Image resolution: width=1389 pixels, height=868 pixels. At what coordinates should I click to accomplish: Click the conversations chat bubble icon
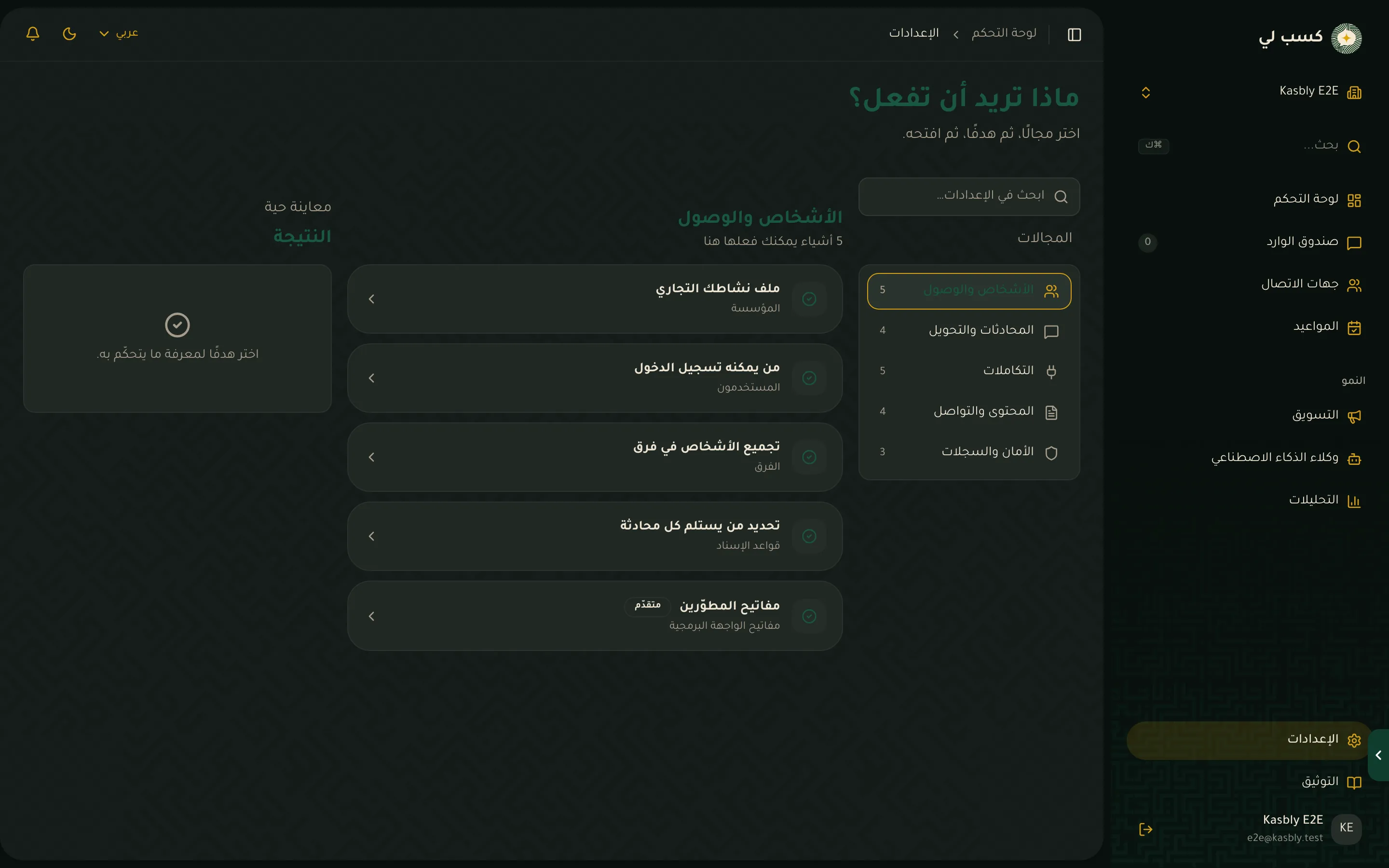[1051, 331]
